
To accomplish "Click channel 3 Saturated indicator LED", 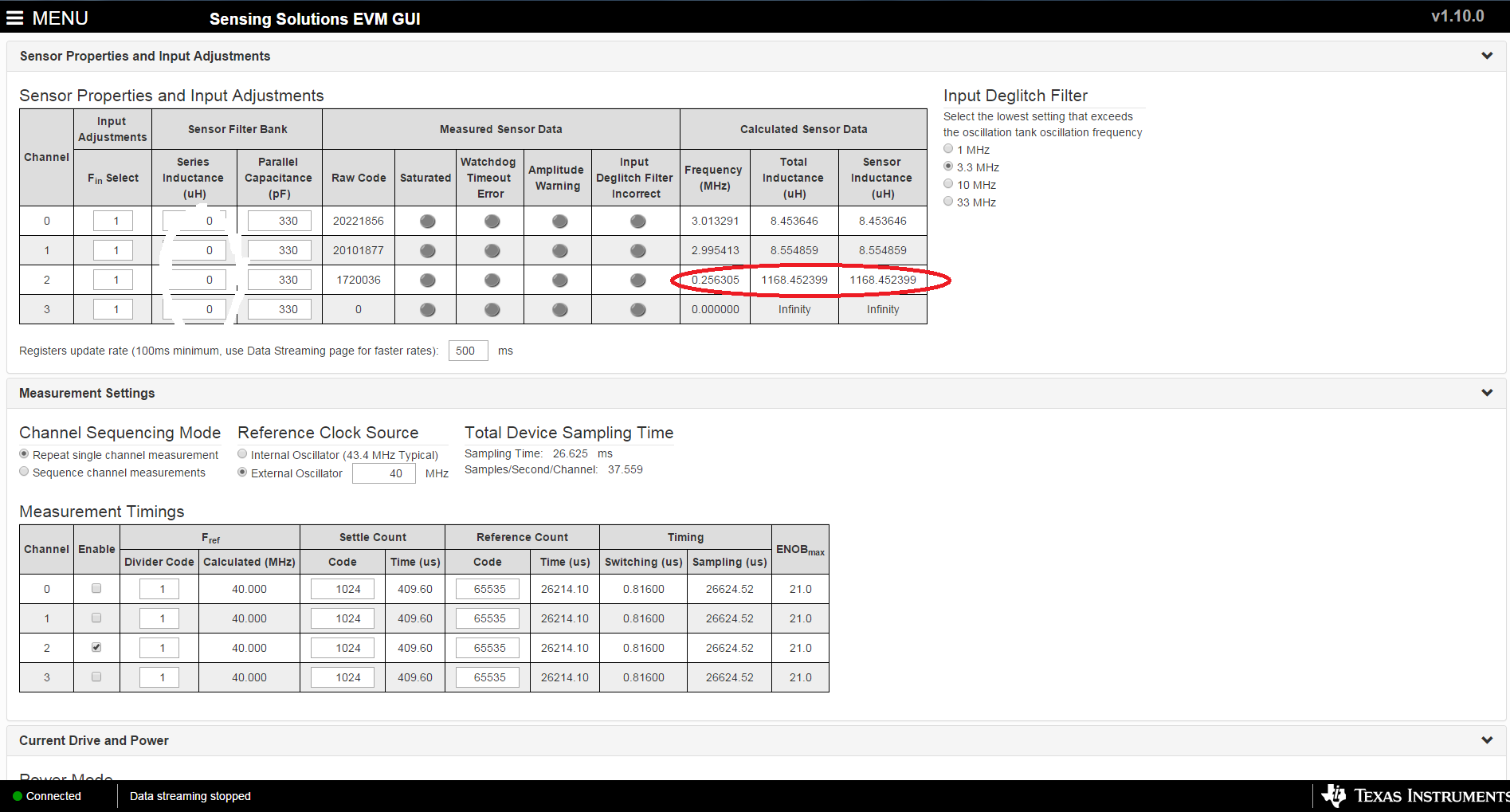I will [x=428, y=310].
